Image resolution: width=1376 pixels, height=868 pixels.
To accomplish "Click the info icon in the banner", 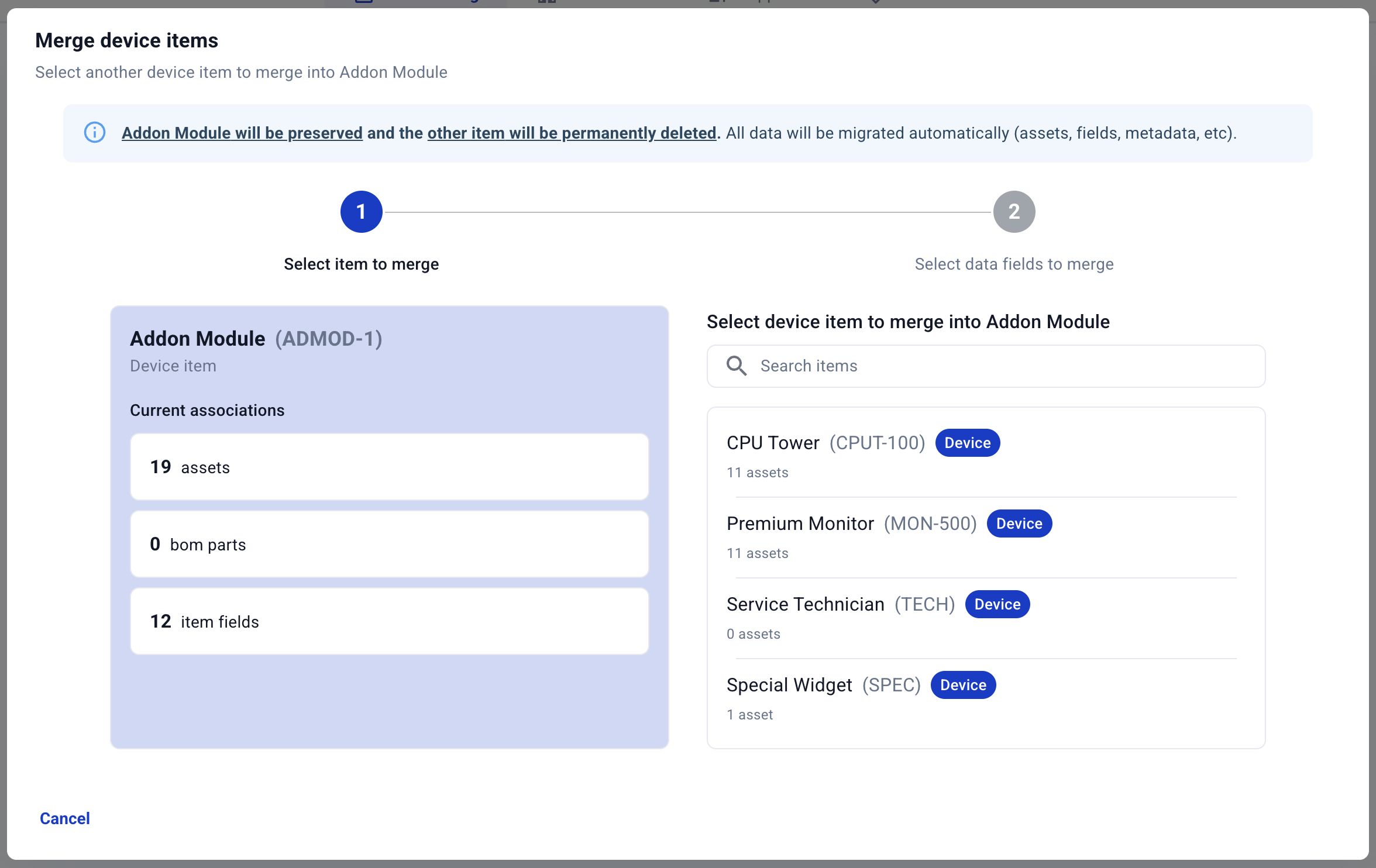I will [95, 133].
